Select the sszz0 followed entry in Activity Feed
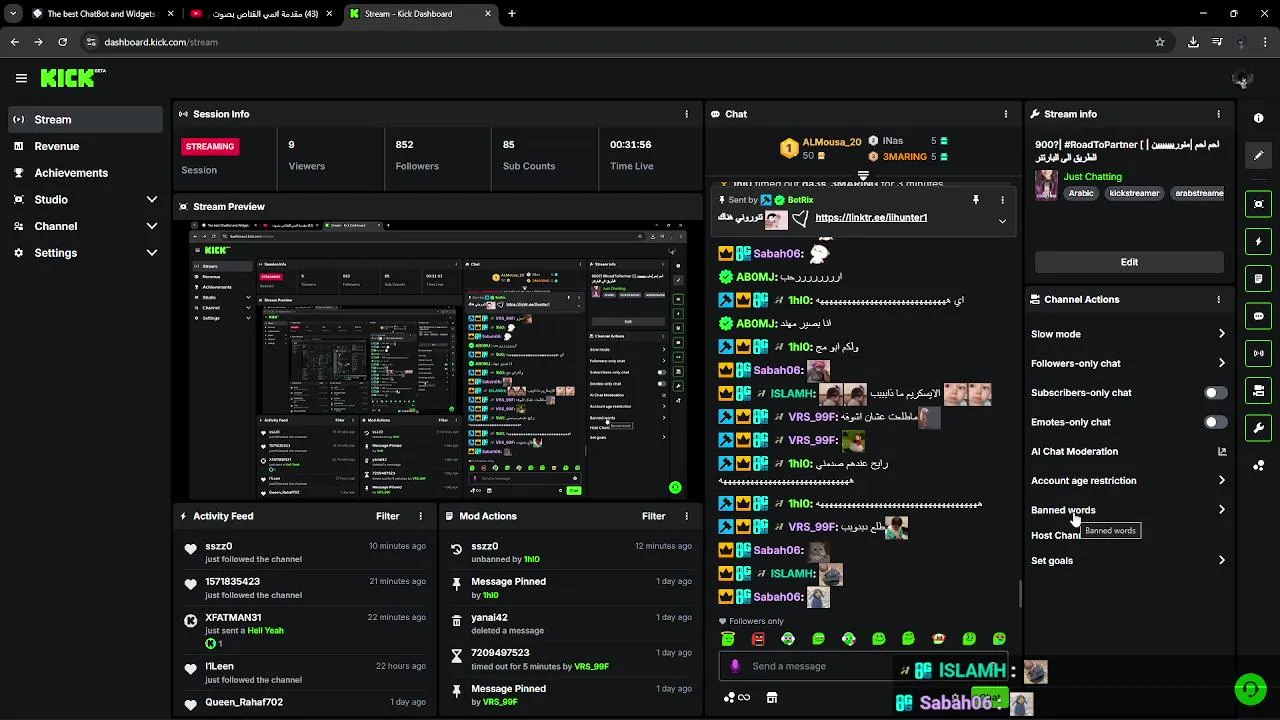 (x=304, y=552)
